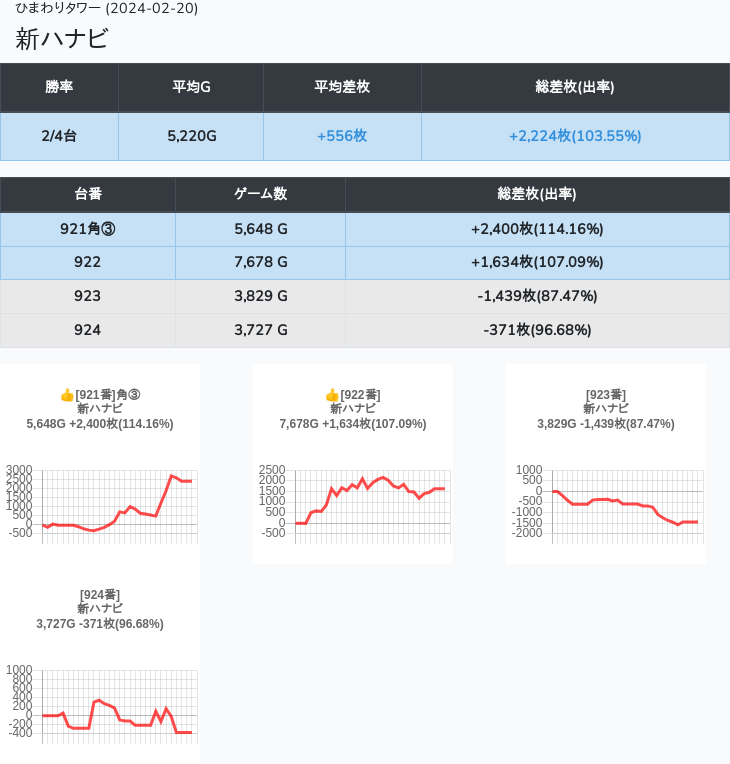Select row for machine 921角③

click(88, 229)
